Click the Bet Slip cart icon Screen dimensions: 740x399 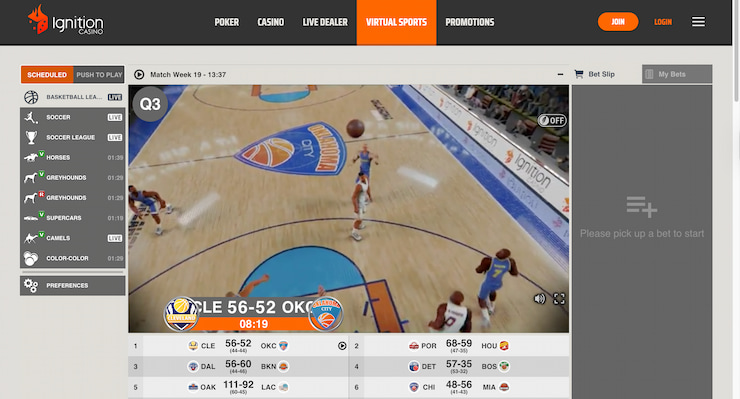click(x=579, y=74)
